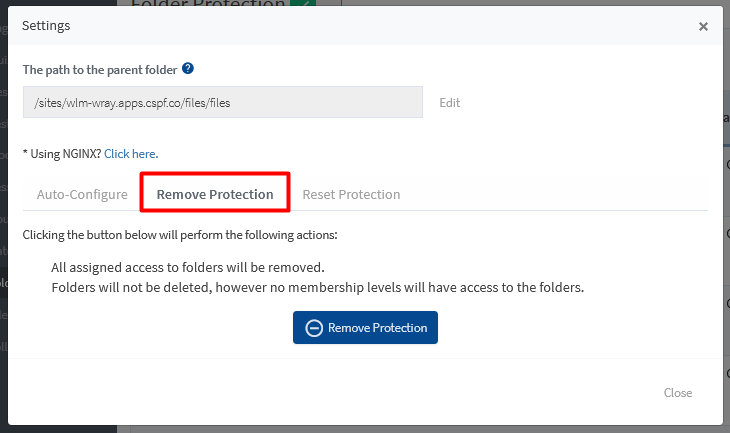
Task: Click the Close button at dialog bottom
Action: pos(678,393)
